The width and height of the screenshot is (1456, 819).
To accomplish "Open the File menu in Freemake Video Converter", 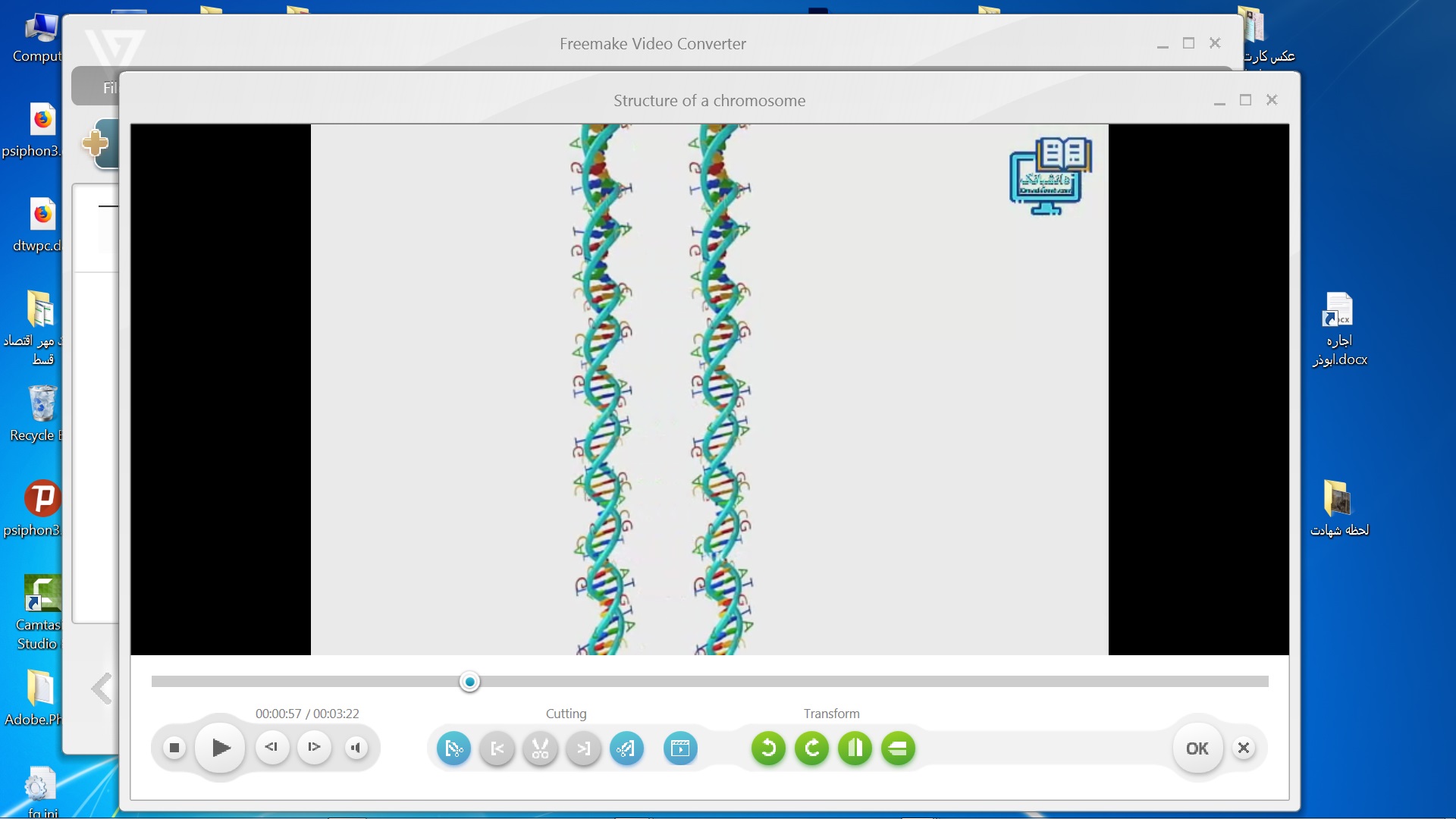I will (110, 88).
